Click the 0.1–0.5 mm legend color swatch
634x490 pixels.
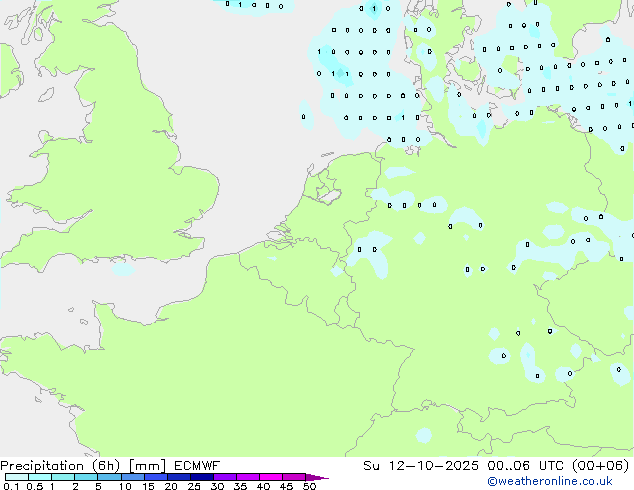click(x=17, y=477)
